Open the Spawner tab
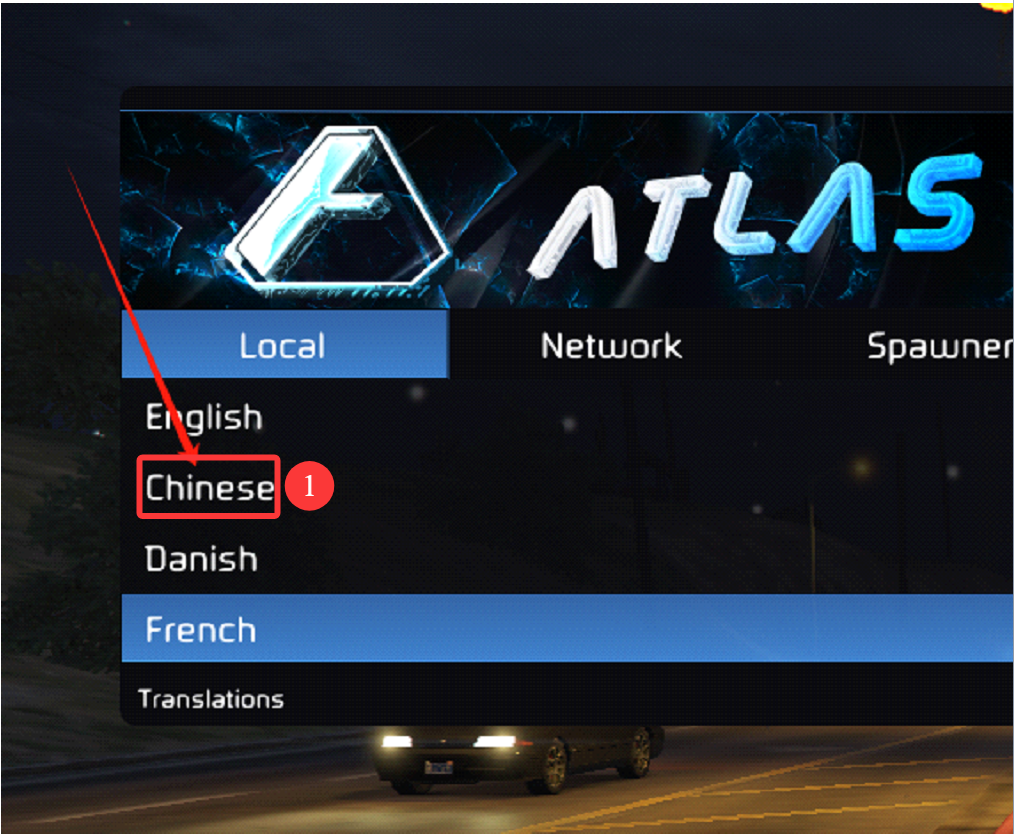Image resolution: width=1014 pixels, height=834 pixels. (x=940, y=346)
